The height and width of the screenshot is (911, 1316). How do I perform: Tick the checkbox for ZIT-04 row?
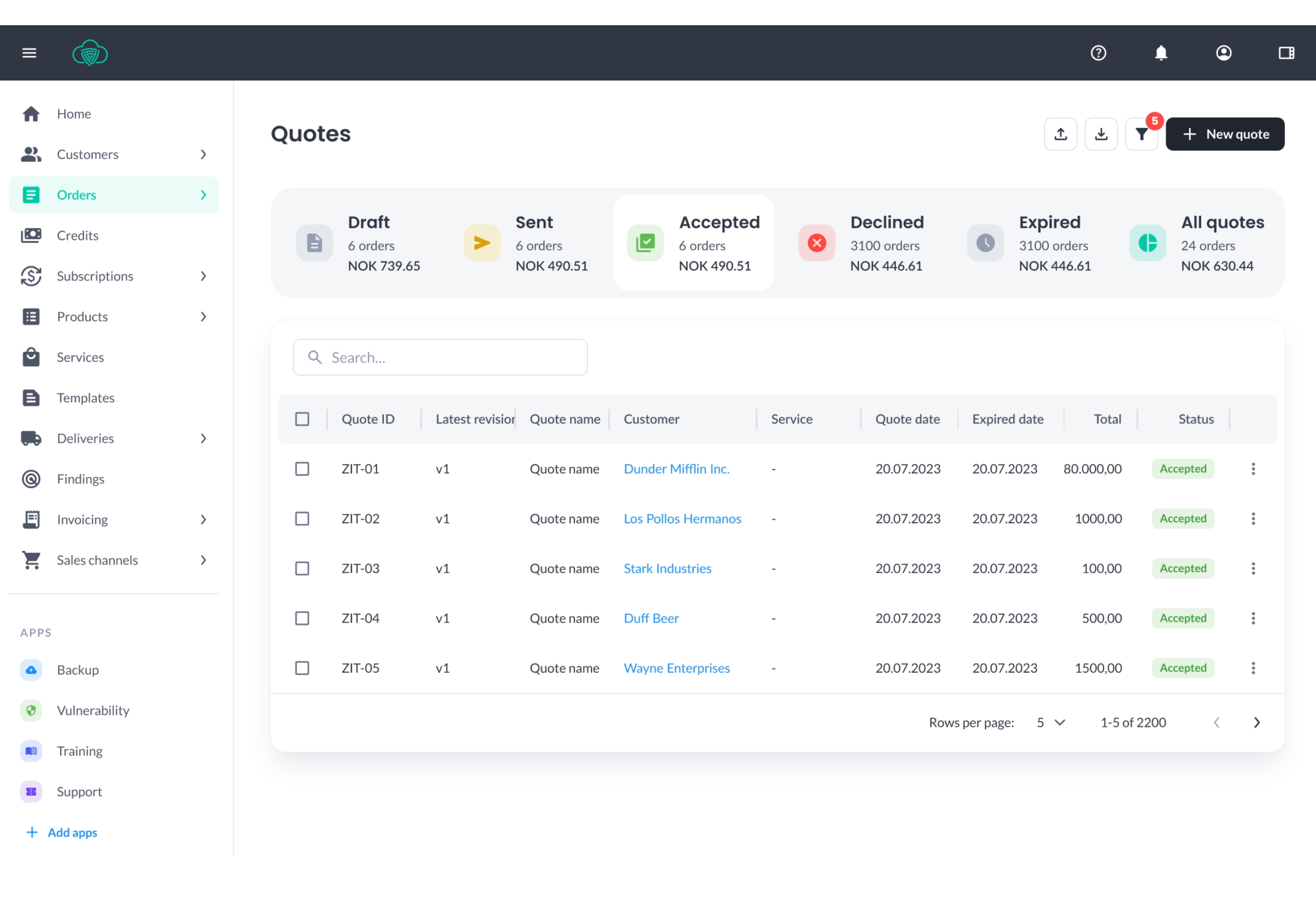pyautogui.click(x=302, y=618)
